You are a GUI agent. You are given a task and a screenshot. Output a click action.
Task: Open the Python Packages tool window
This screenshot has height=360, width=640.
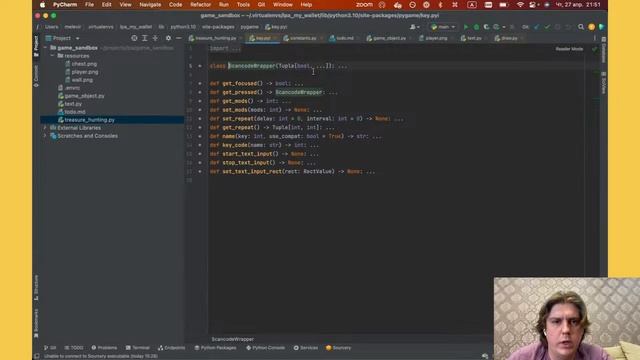click(215, 348)
